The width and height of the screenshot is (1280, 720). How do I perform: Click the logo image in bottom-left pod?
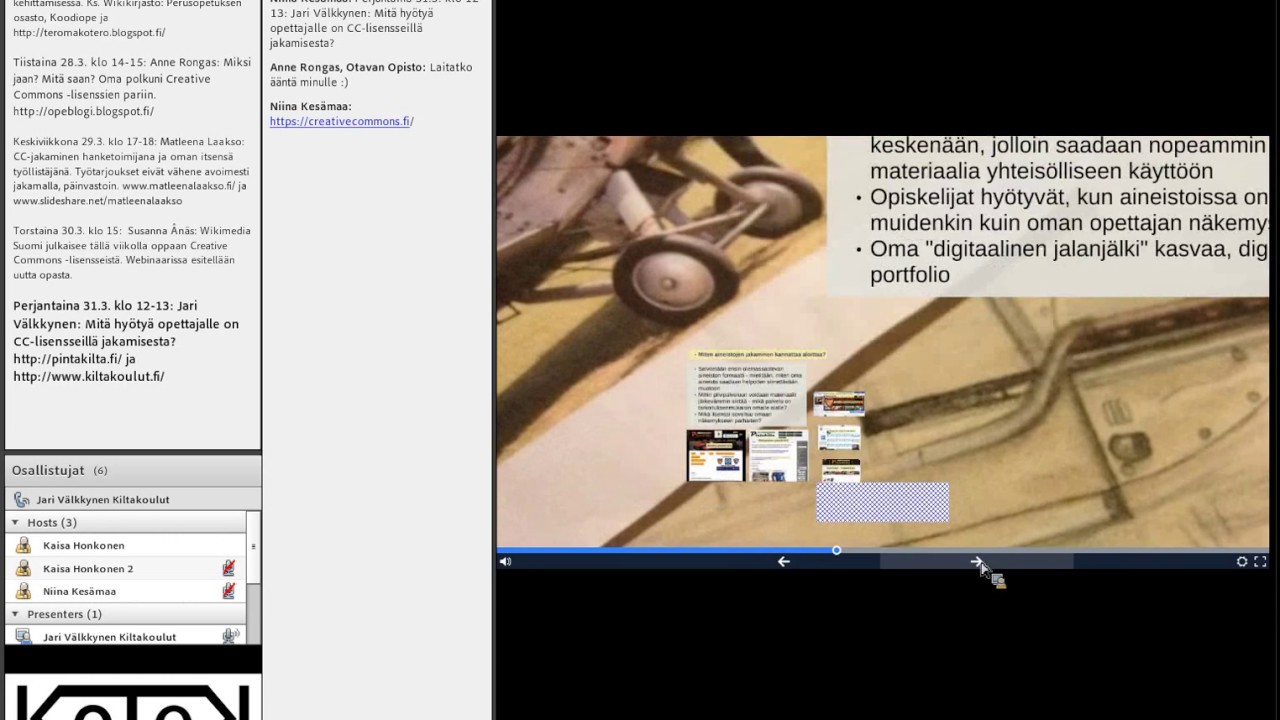[x=133, y=698]
